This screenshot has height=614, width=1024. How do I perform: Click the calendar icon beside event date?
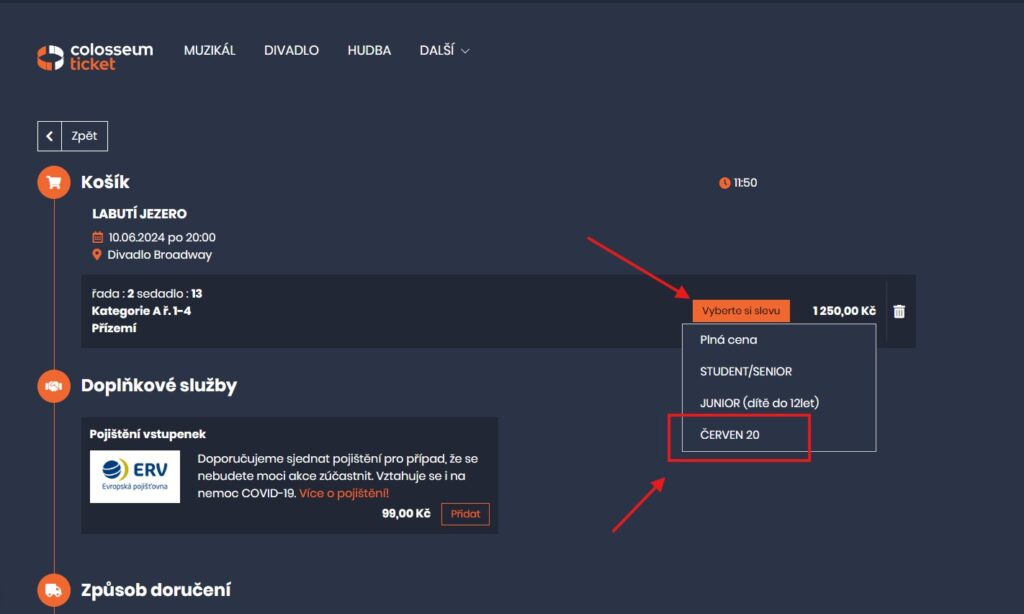97,238
